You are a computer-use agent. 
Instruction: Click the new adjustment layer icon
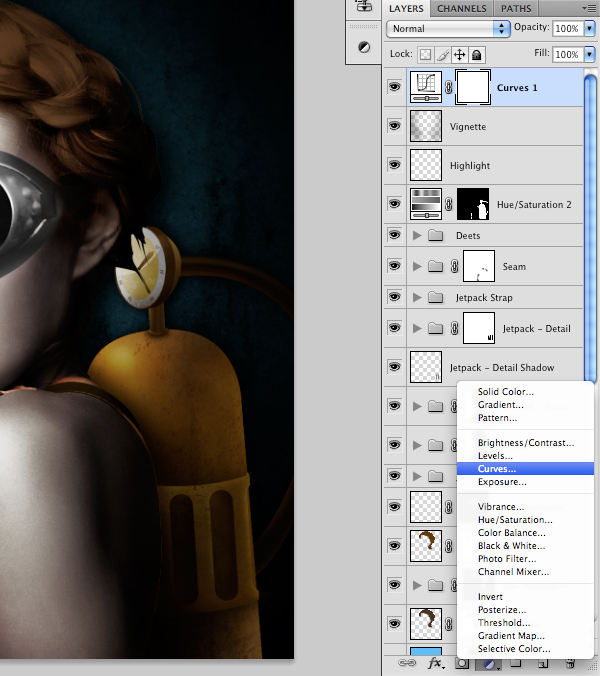[490, 664]
